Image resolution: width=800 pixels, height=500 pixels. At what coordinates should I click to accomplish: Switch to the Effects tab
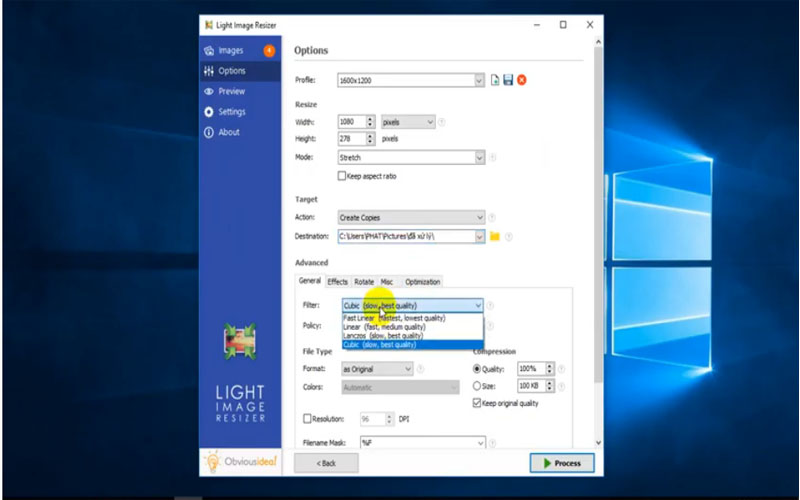pyautogui.click(x=337, y=282)
